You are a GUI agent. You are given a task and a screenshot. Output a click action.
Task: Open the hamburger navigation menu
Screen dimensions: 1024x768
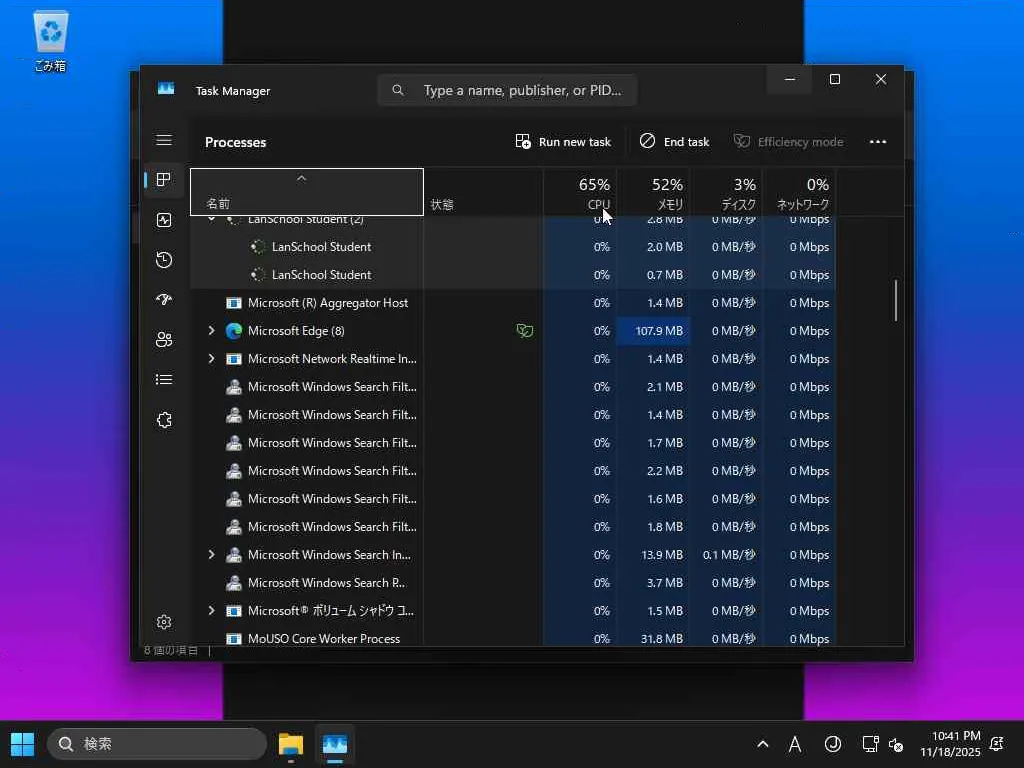164,140
